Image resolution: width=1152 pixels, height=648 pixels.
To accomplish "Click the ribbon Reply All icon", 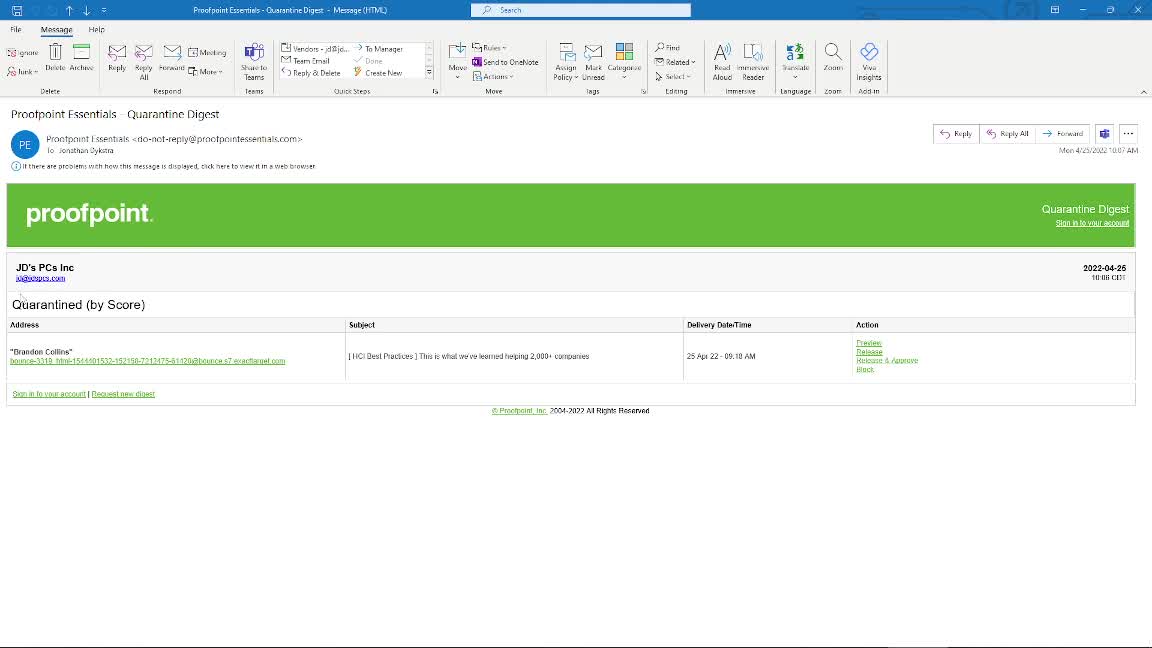I will coord(144,62).
